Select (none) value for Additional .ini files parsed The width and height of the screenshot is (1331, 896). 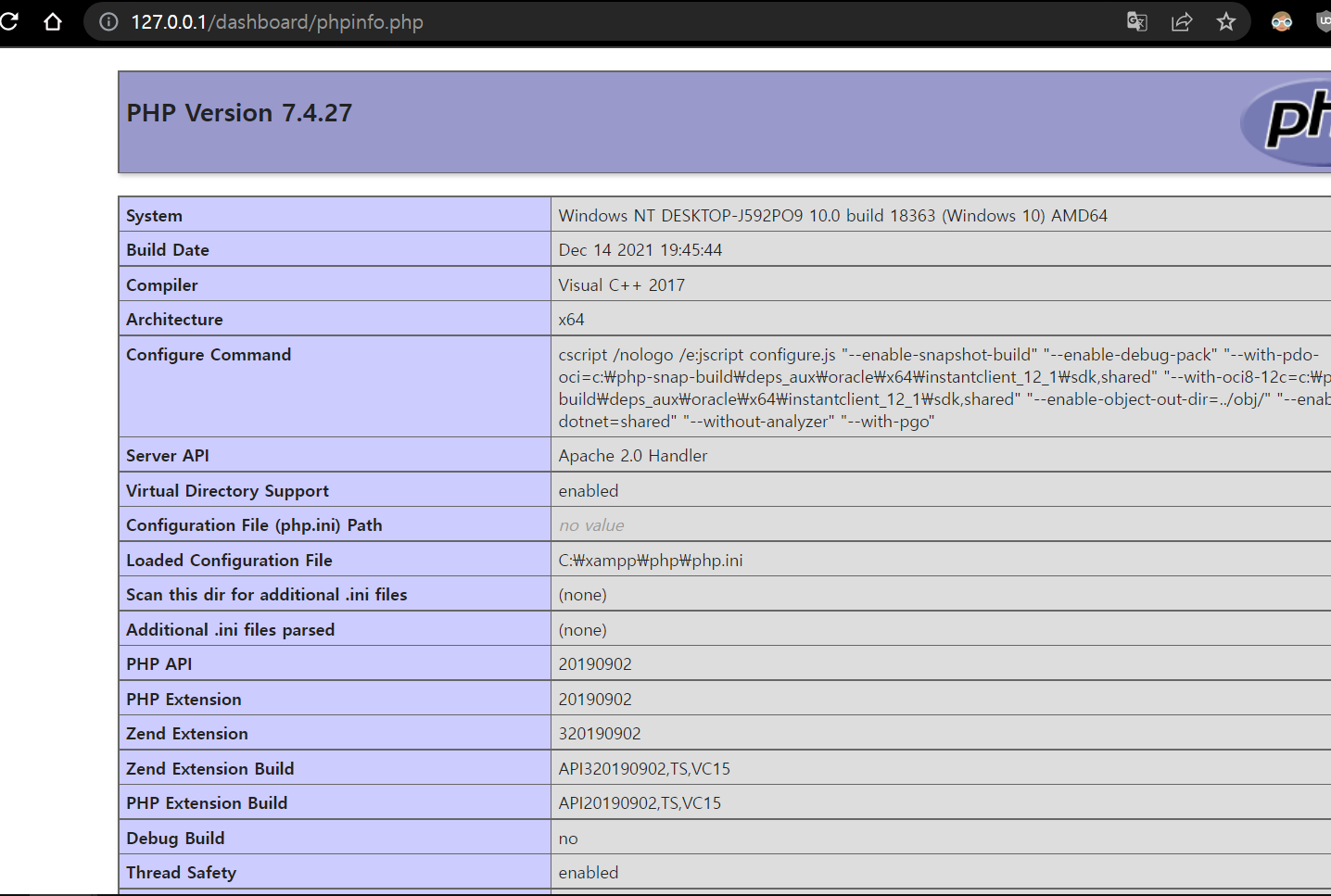tap(582, 630)
